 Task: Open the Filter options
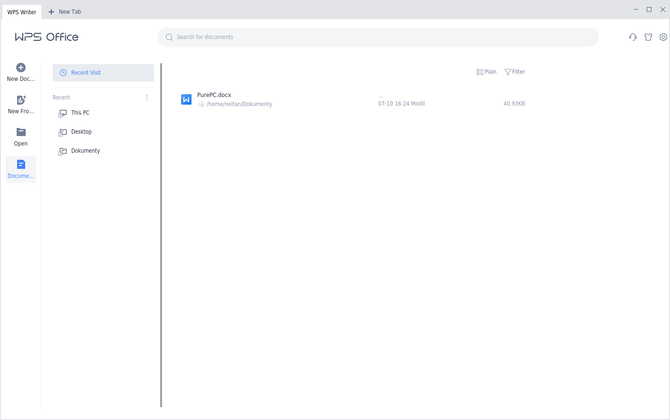pyautogui.click(x=514, y=72)
